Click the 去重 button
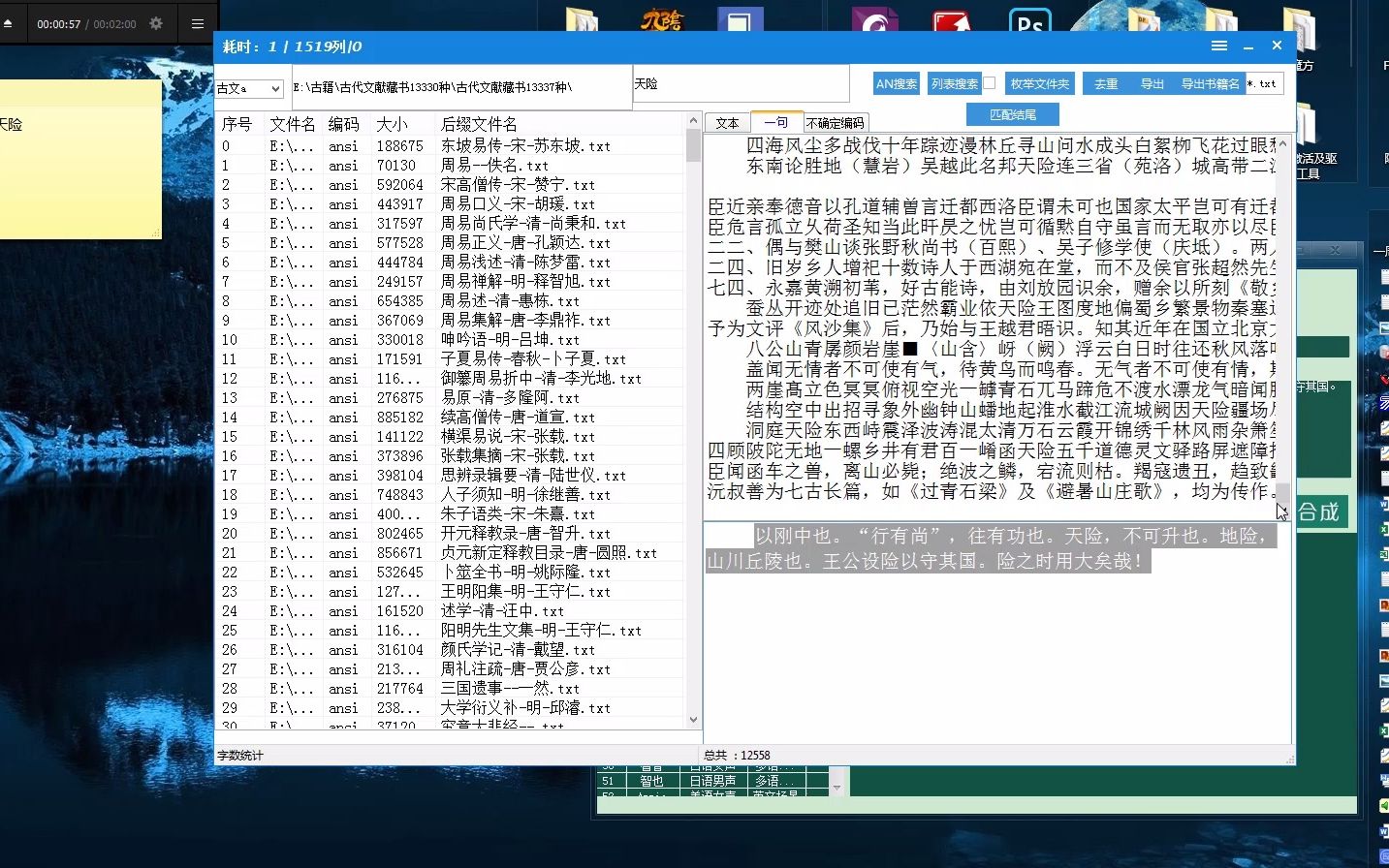The width and height of the screenshot is (1389, 868). click(1106, 84)
